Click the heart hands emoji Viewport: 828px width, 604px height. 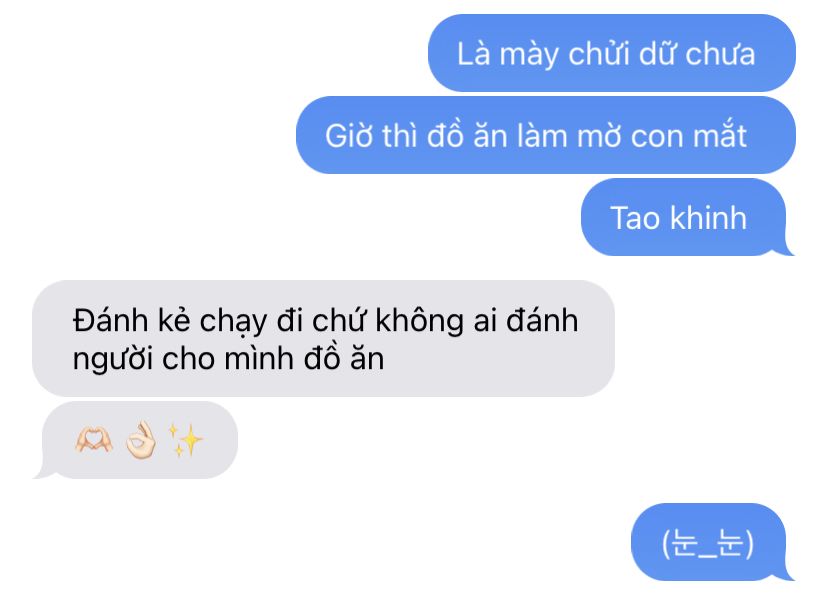[x=94, y=440]
